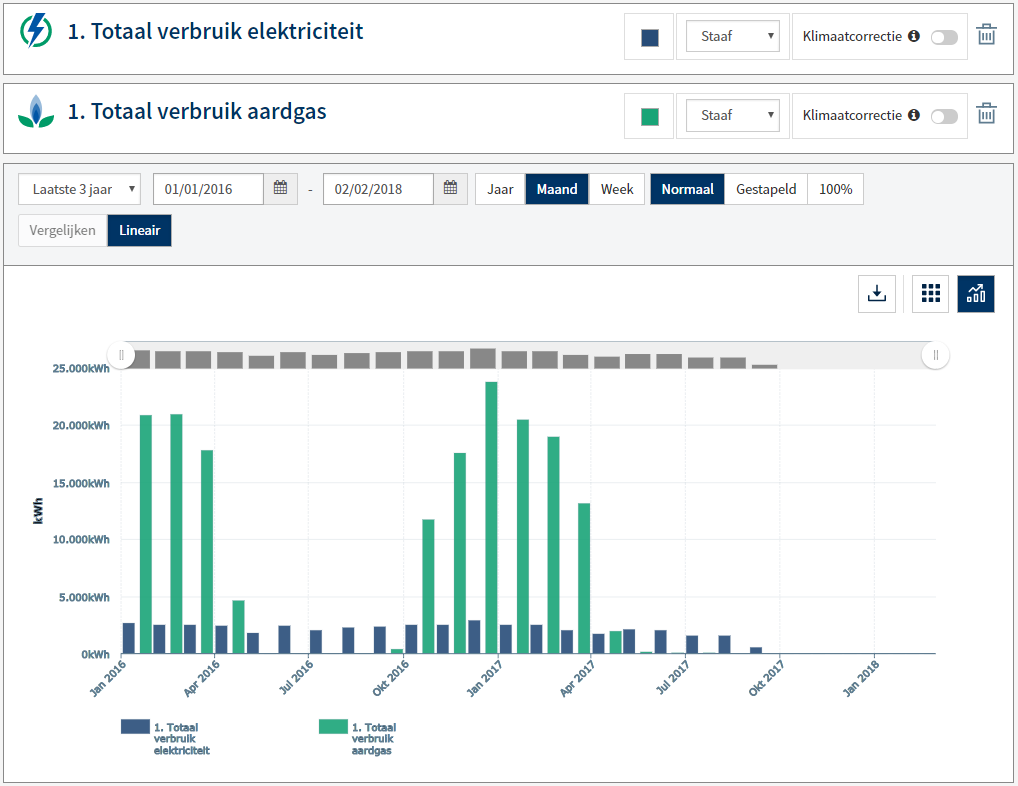Open calendar for end date 02/02/2018
The width and height of the screenshot is (1018, 786).
(450, 189)
